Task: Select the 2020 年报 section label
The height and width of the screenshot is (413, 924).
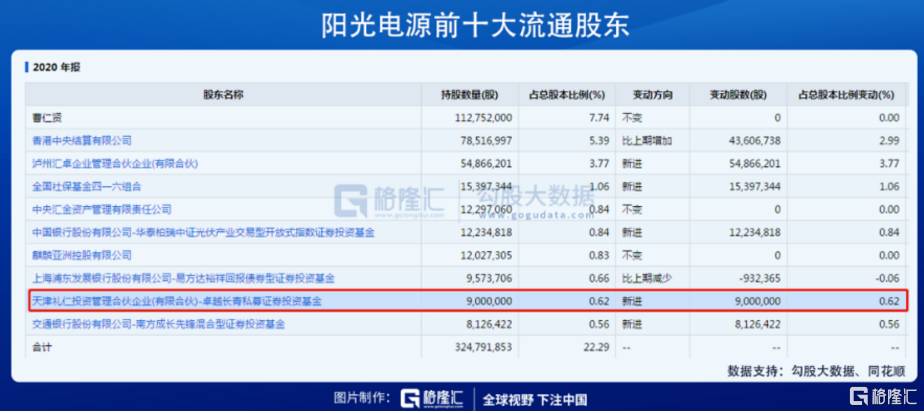Action: pos(57,67)
